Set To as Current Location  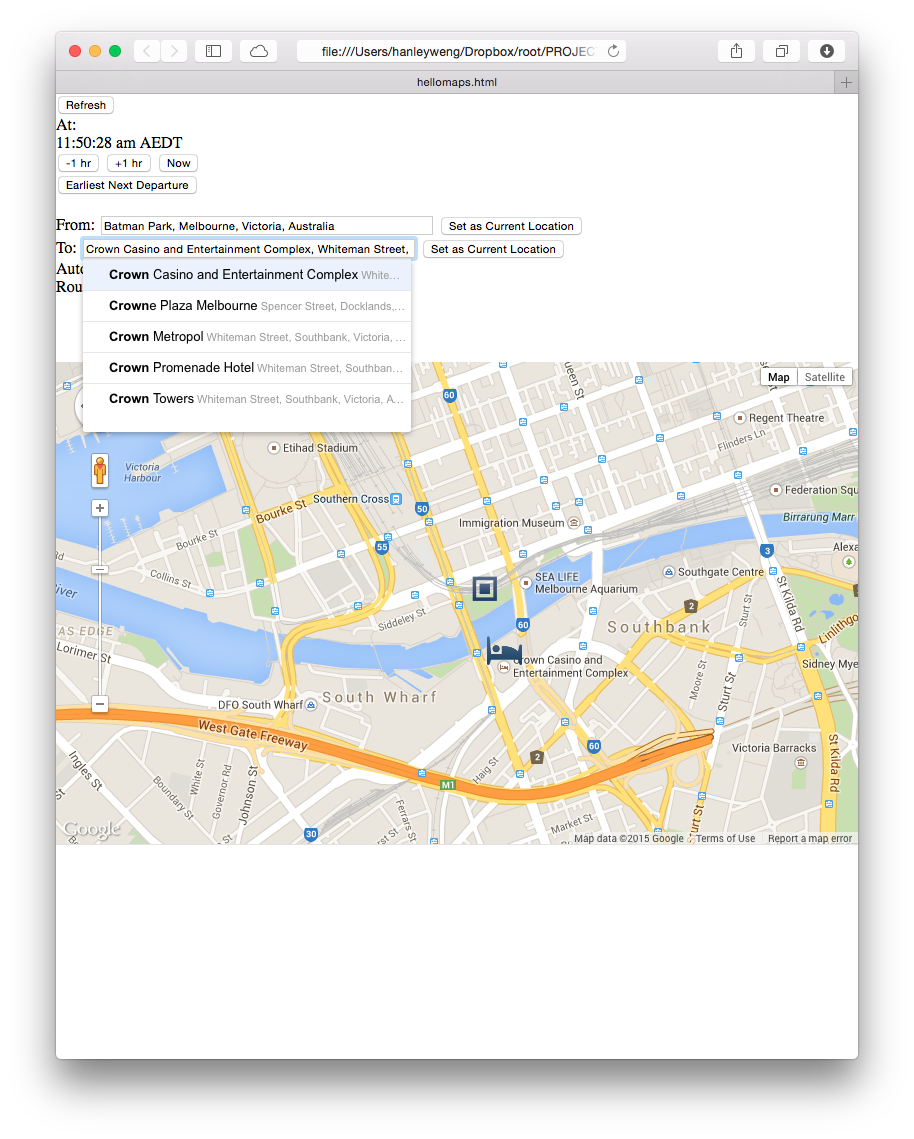[x=493, y=249]
